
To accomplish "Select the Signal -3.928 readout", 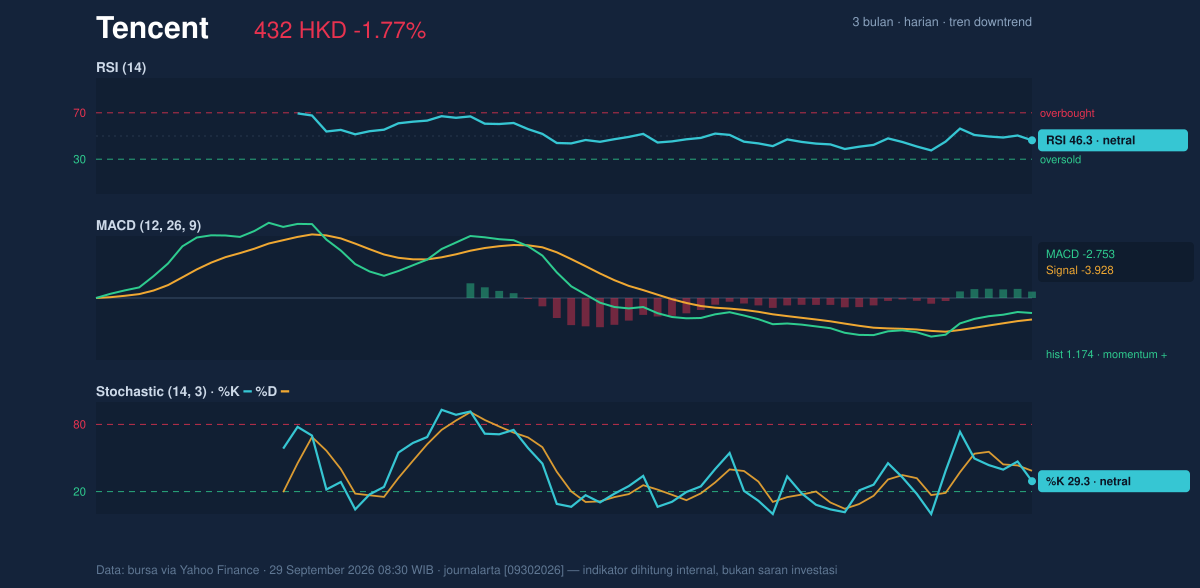I will coord(1080,270).
